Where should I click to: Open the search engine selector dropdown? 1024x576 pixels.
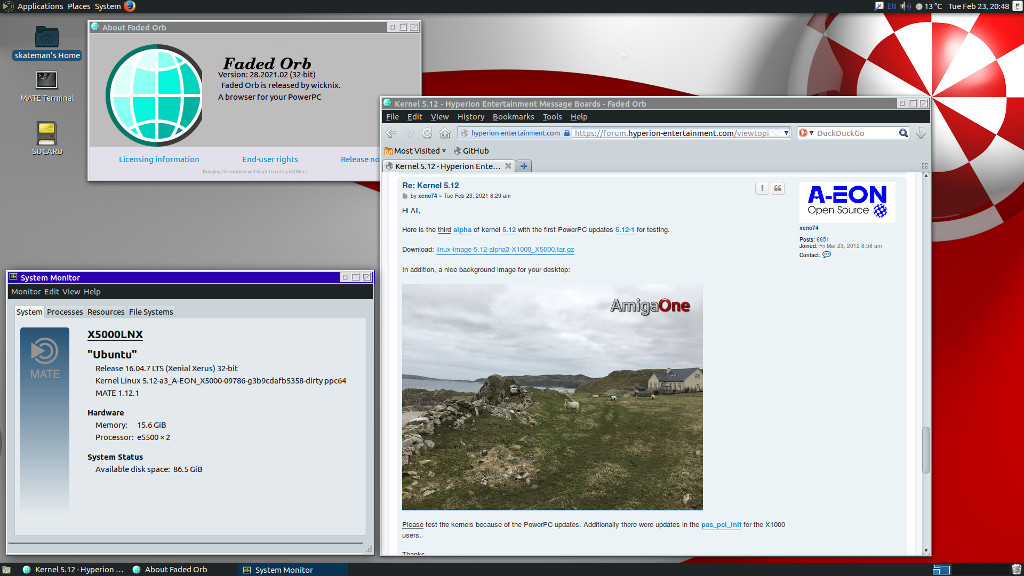tap(806, 133)
